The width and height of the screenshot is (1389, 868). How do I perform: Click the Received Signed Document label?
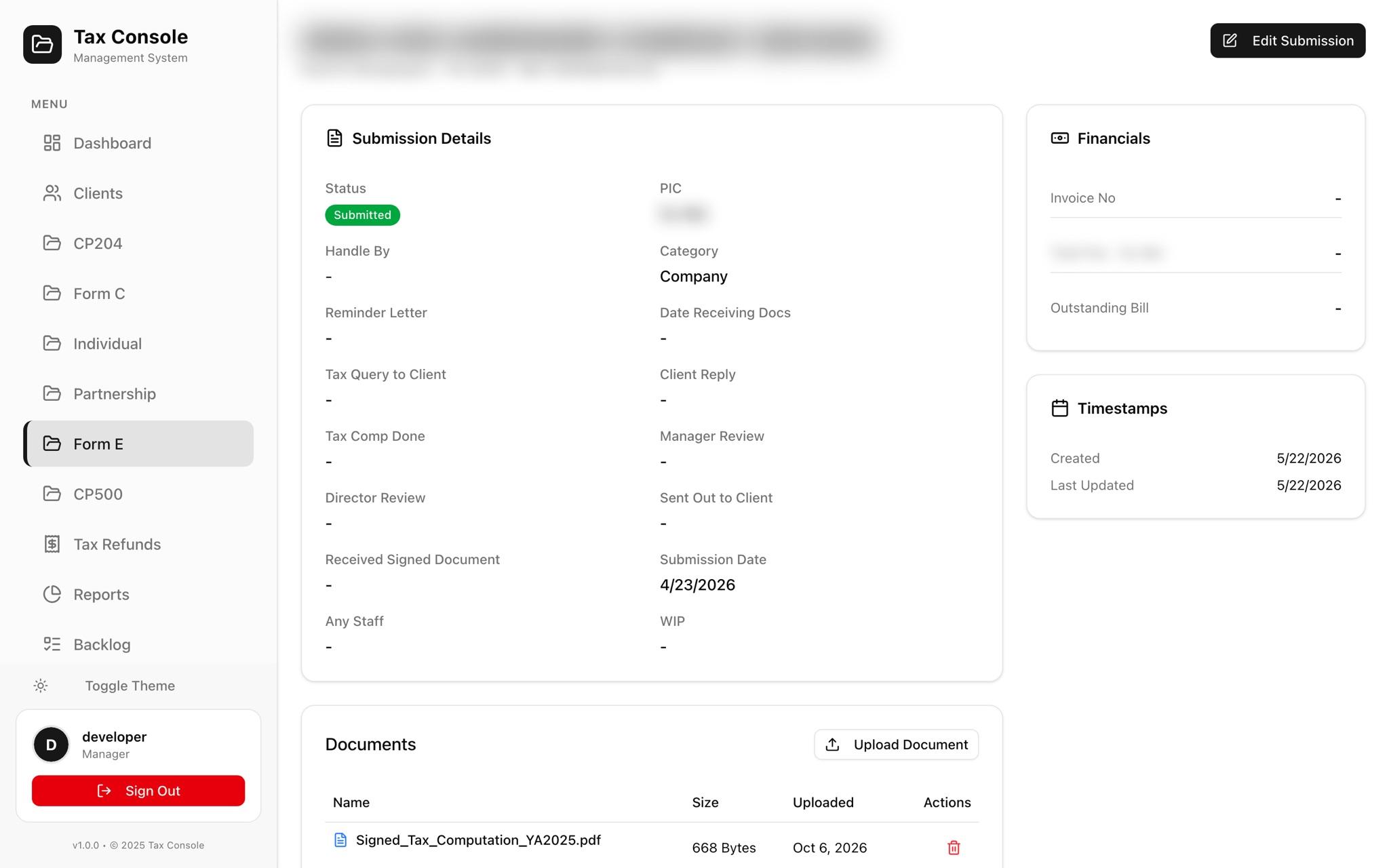point(412,559)
